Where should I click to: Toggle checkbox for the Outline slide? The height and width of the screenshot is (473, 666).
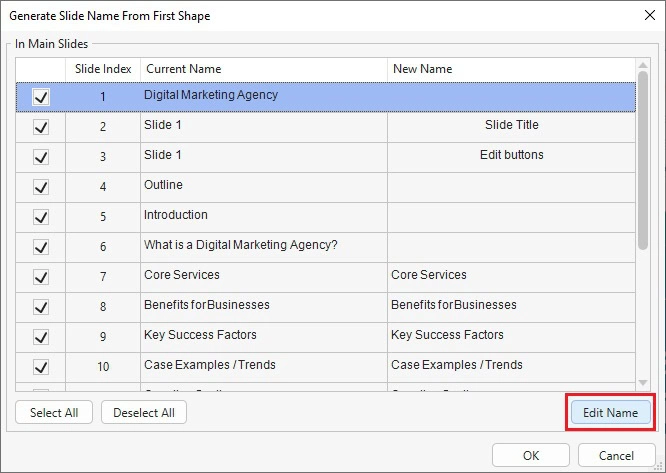pyautogui.click(x=41, y=187)
